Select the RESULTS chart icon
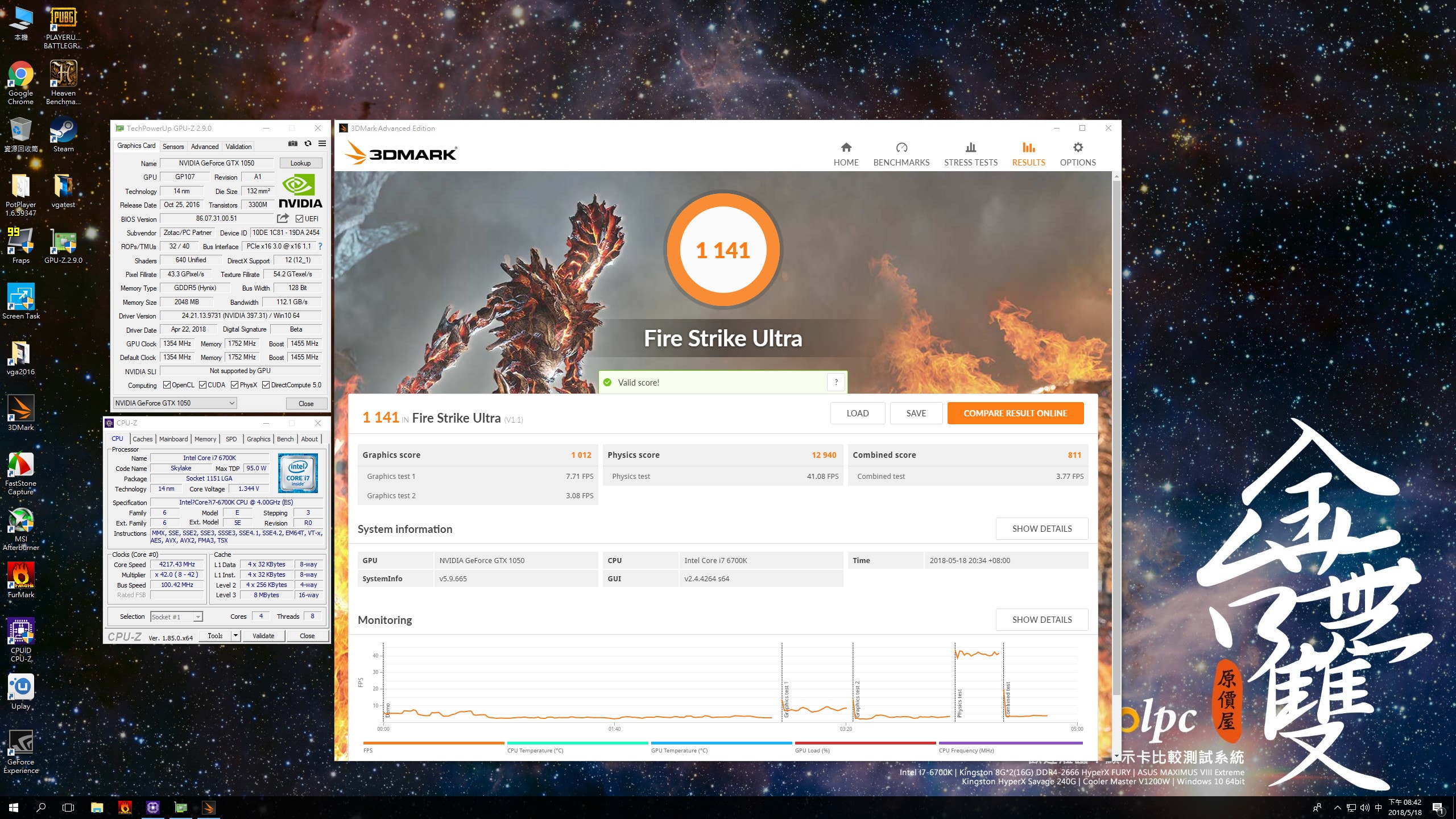1456x819 pixels. pos(1028,147)
